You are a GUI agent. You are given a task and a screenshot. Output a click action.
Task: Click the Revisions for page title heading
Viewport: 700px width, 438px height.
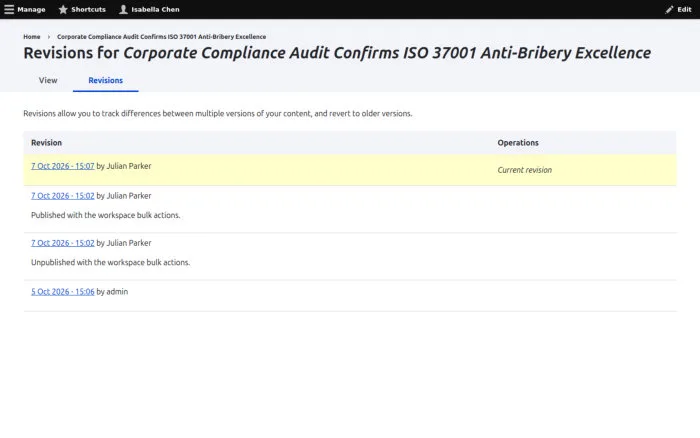[337, 53]
